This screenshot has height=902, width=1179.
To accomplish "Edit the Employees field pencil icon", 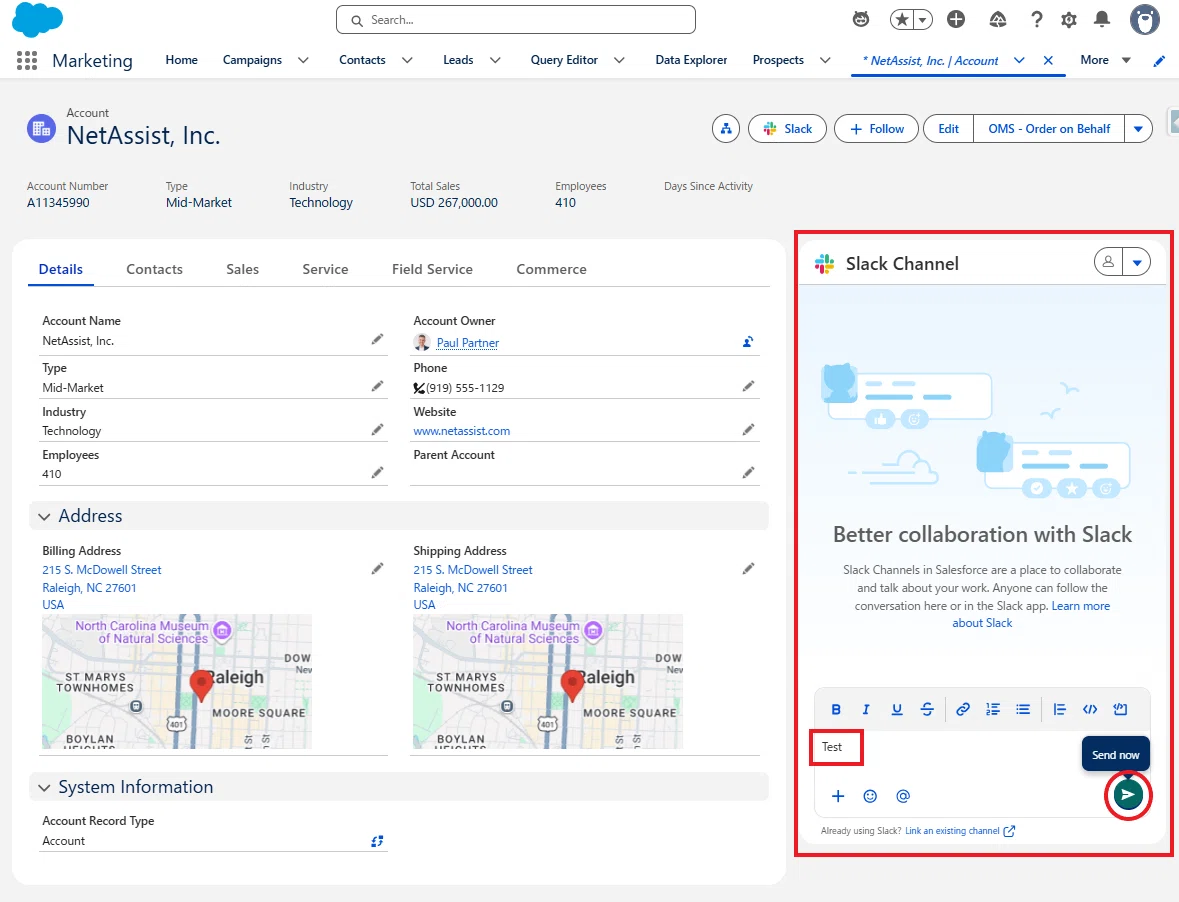I will (x=377, y=473).
